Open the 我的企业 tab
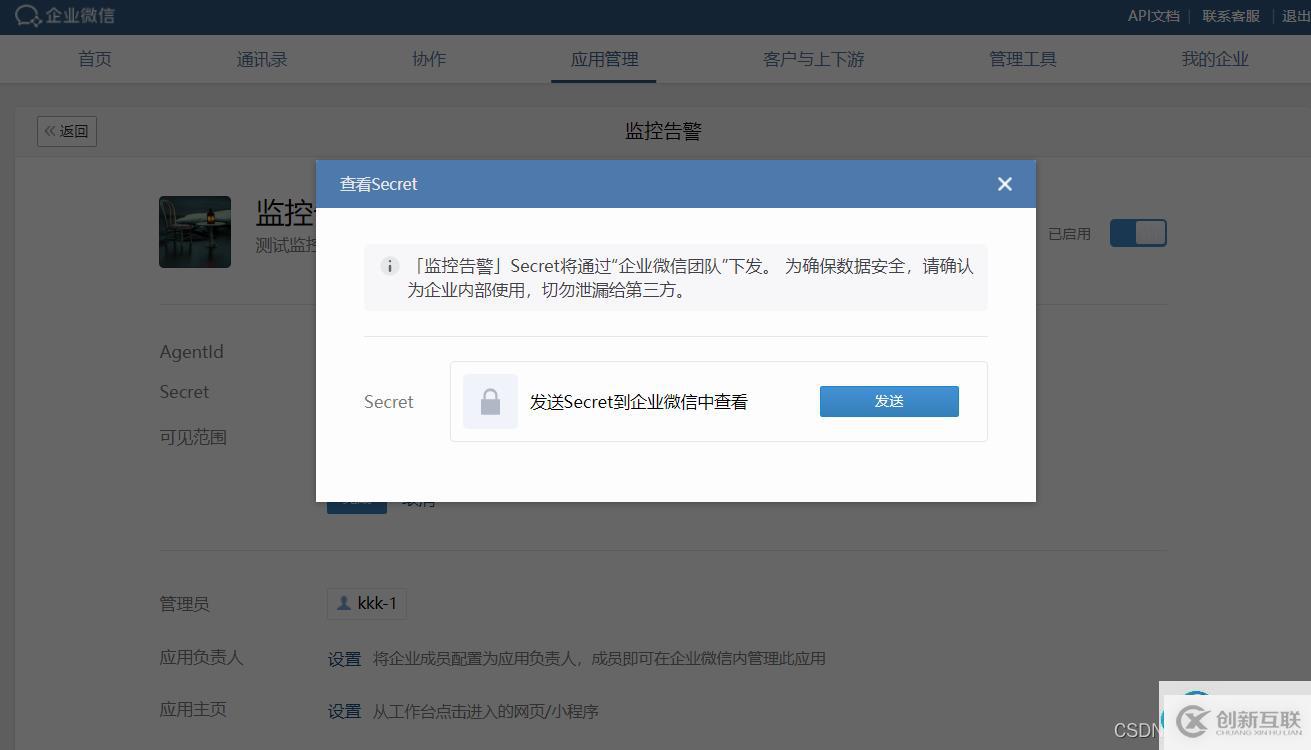The width and height of the screenshot is (1311, 750). pyautogui.click(x=1215, y=59)
